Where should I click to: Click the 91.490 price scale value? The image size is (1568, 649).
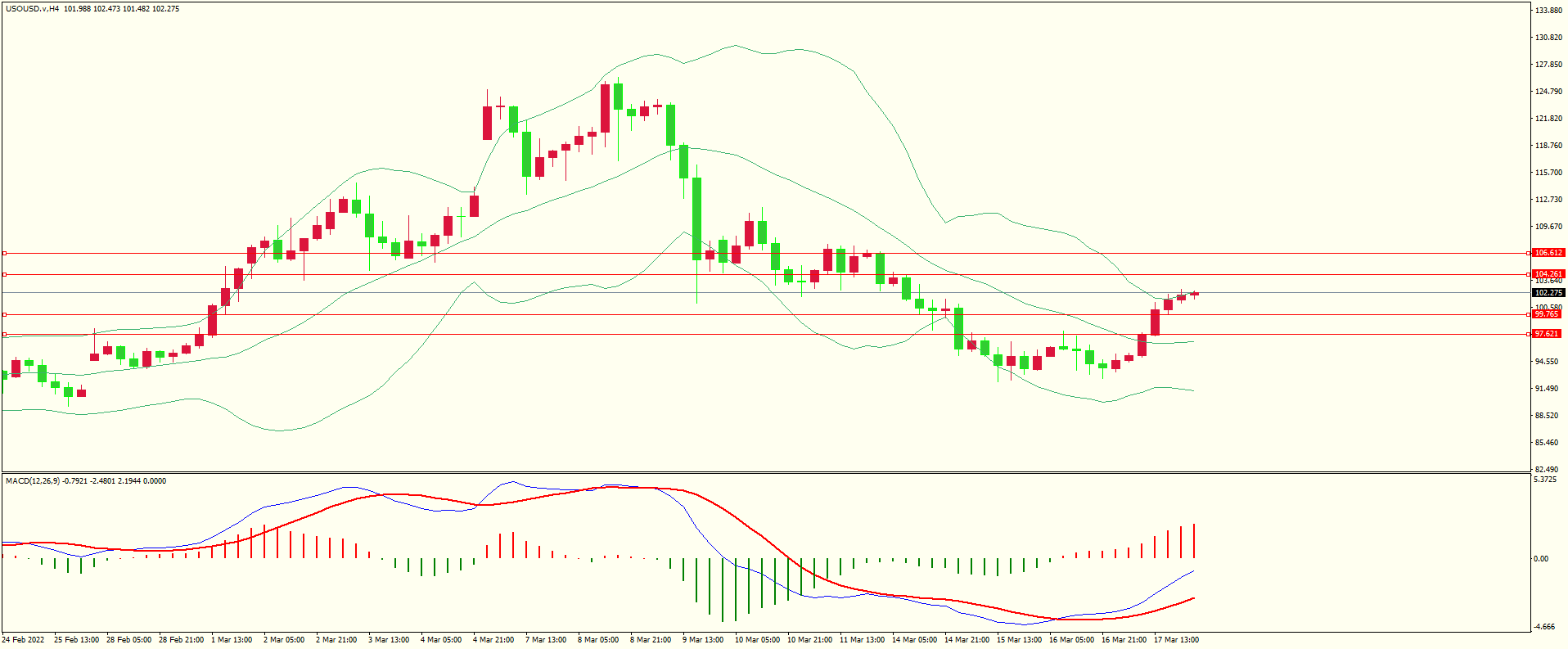pyautogui.click(x=1546, y=389)
